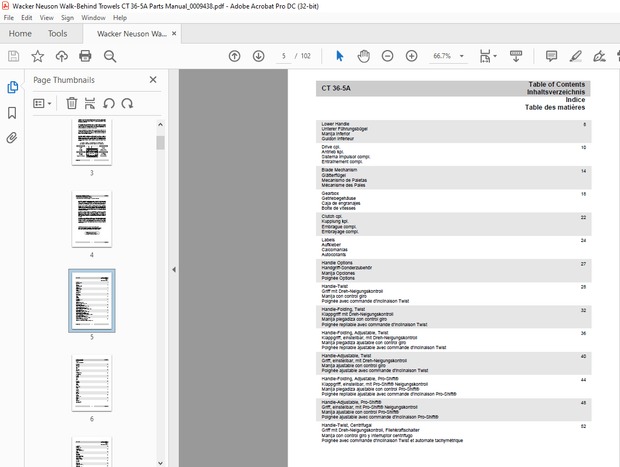Screen dimensions: 620x467
Task: Click the 66.7% zoom value field
Action: click(442, 56)
